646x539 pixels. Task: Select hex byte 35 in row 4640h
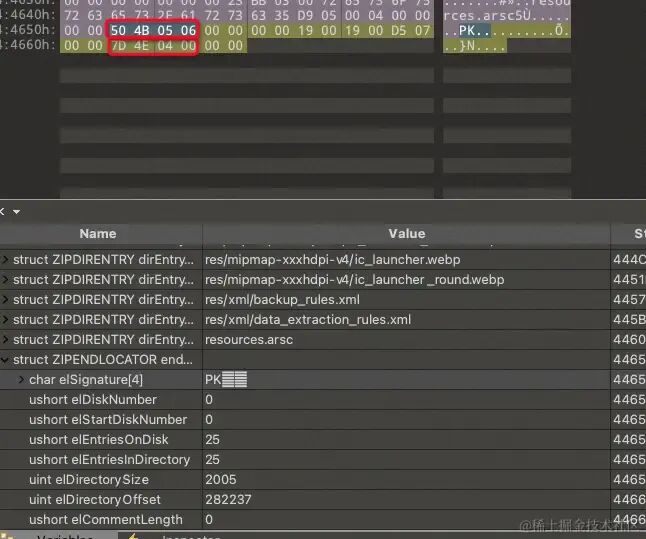point(282,15)
